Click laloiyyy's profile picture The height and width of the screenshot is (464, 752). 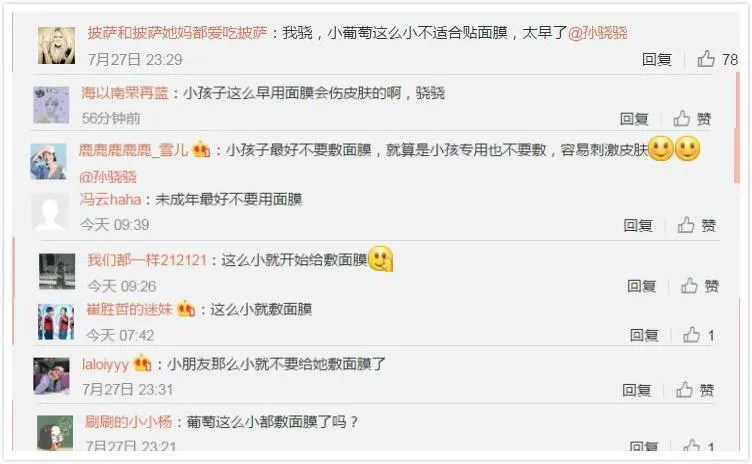pos(51,376)
